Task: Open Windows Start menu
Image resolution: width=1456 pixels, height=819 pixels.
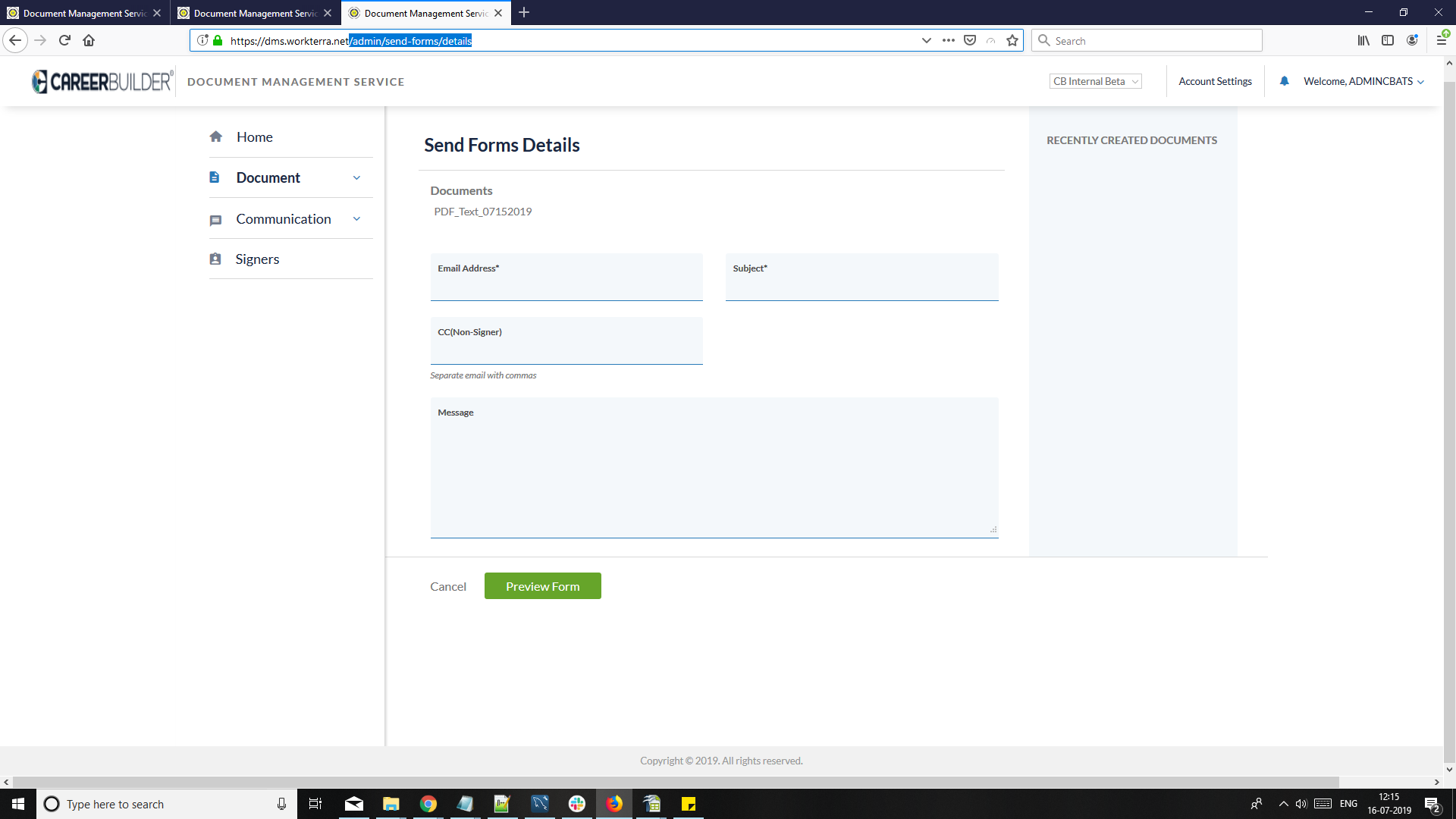Action: click(18, 804)
